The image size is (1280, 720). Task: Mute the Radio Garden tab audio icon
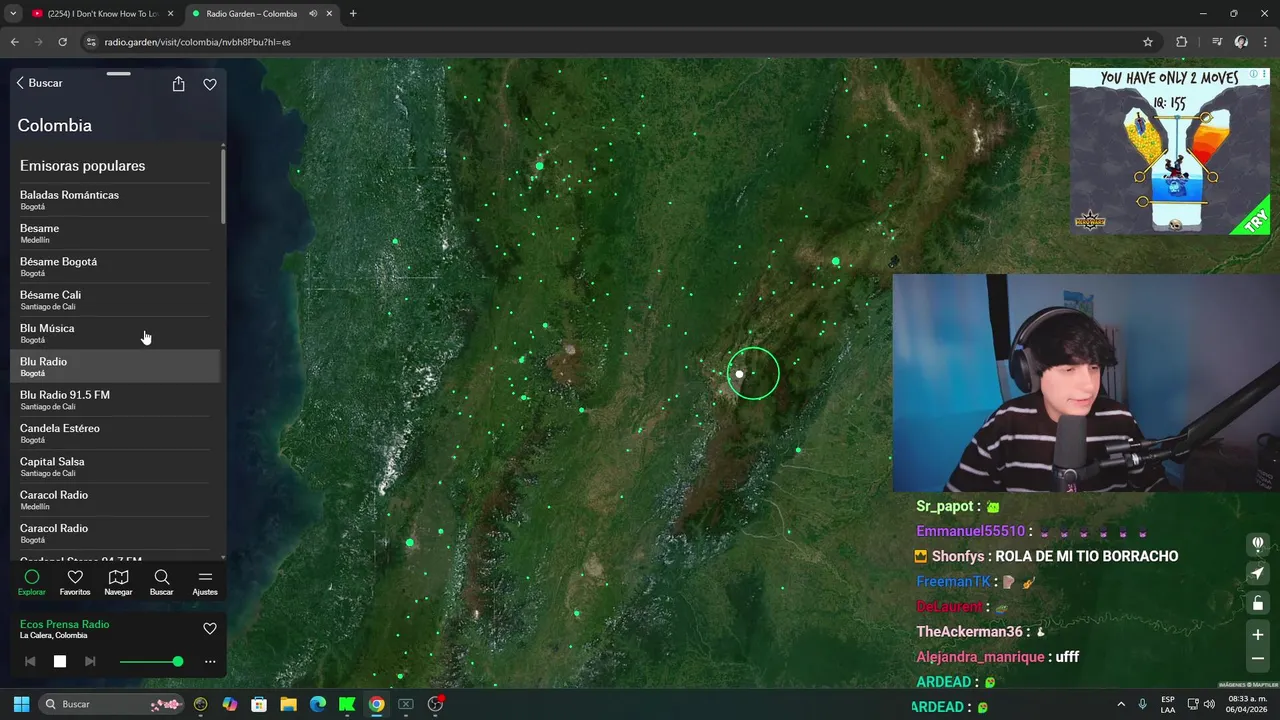(x=313, y=14)
